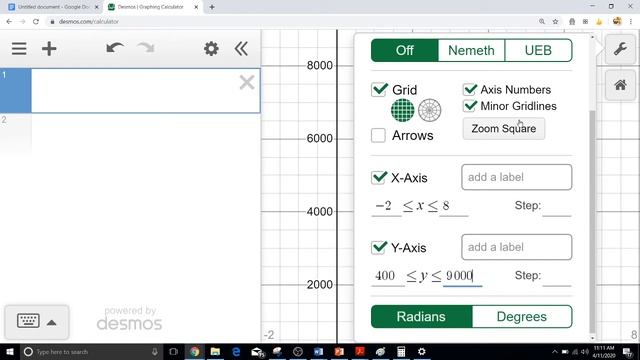Click the X-Axis Step field
The height and width of the screenshot is (360, 640).
(557, 207)
